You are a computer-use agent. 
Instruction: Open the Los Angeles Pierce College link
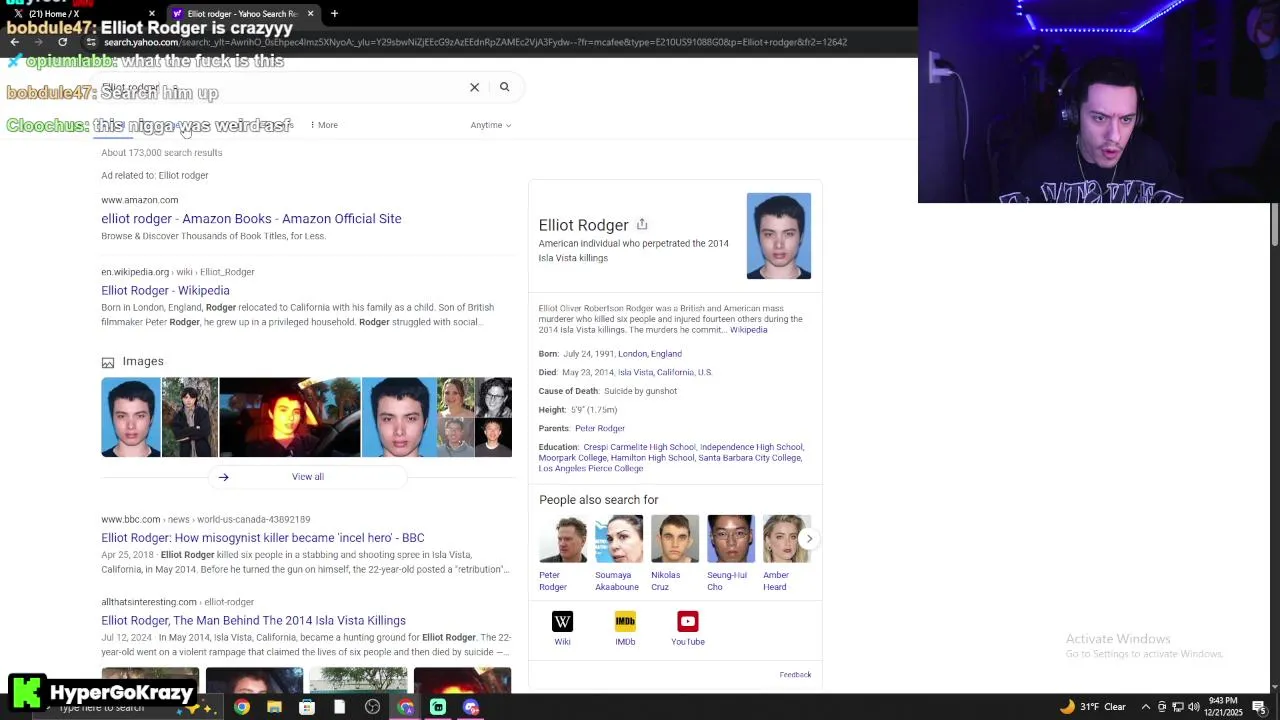[591, 469]
